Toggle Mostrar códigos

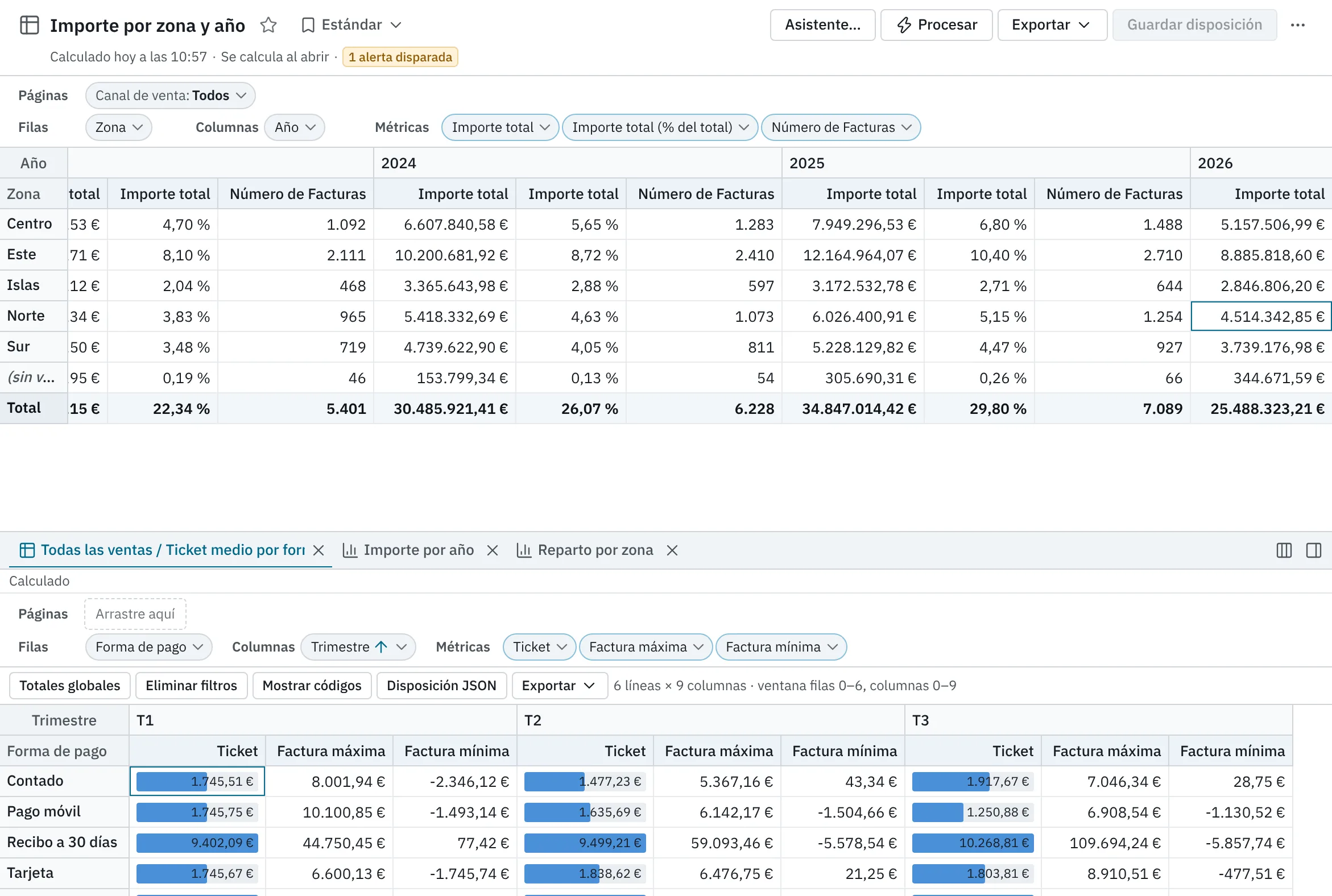[312, 685]
